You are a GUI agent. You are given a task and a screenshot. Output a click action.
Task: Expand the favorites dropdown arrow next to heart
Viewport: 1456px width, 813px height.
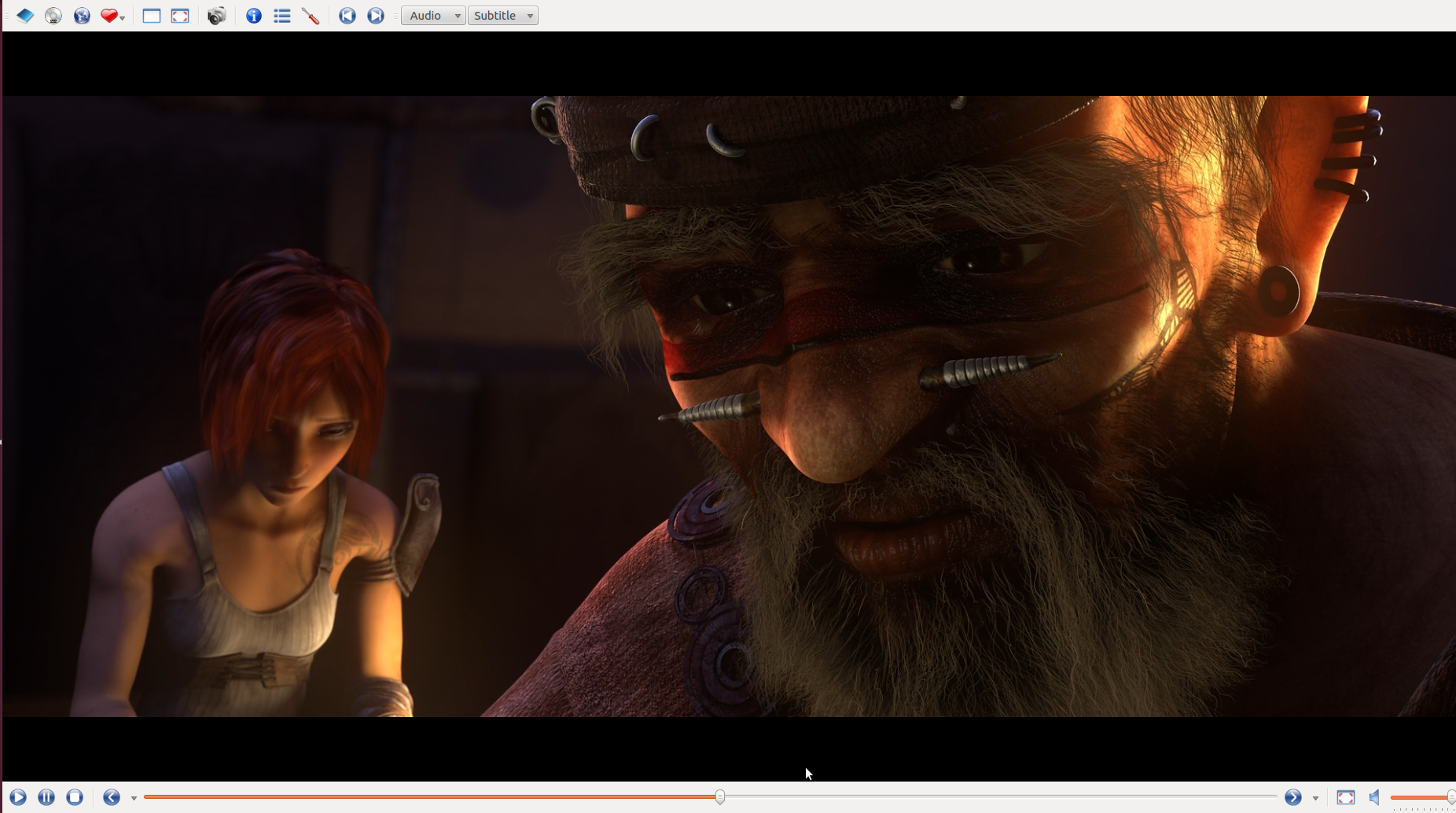click(123, 17)
